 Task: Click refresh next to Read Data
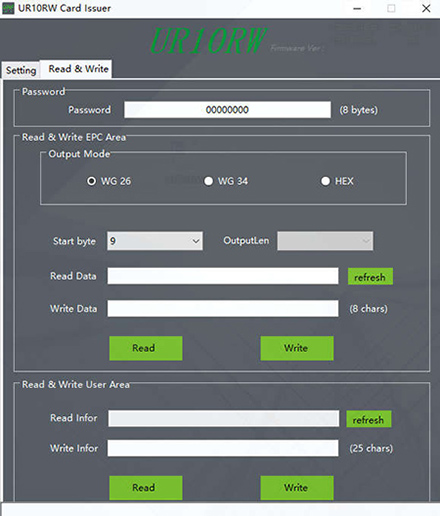pos(370,276)
